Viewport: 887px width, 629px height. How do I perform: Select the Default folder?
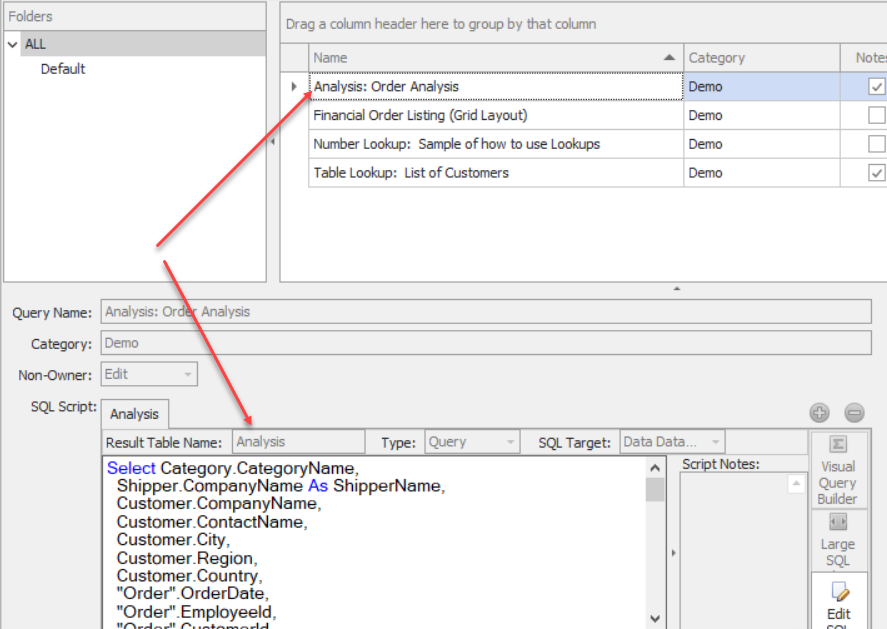[x=63, y=69]
